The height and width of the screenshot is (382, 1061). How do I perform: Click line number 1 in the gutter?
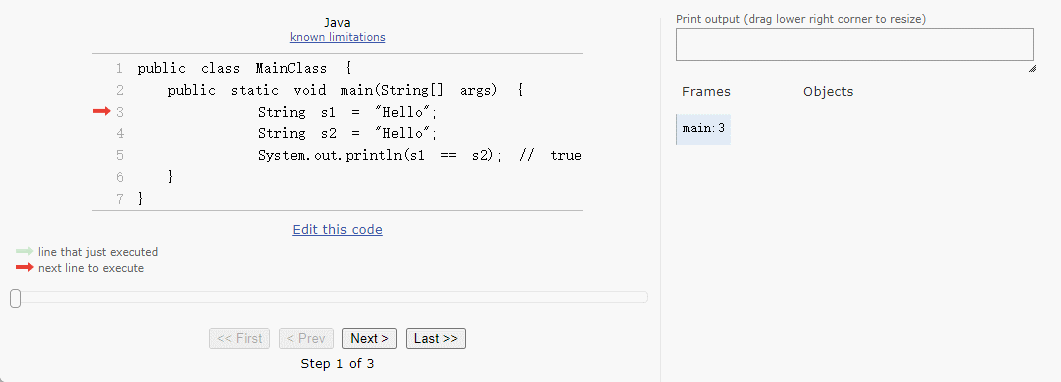coord(120,68)
